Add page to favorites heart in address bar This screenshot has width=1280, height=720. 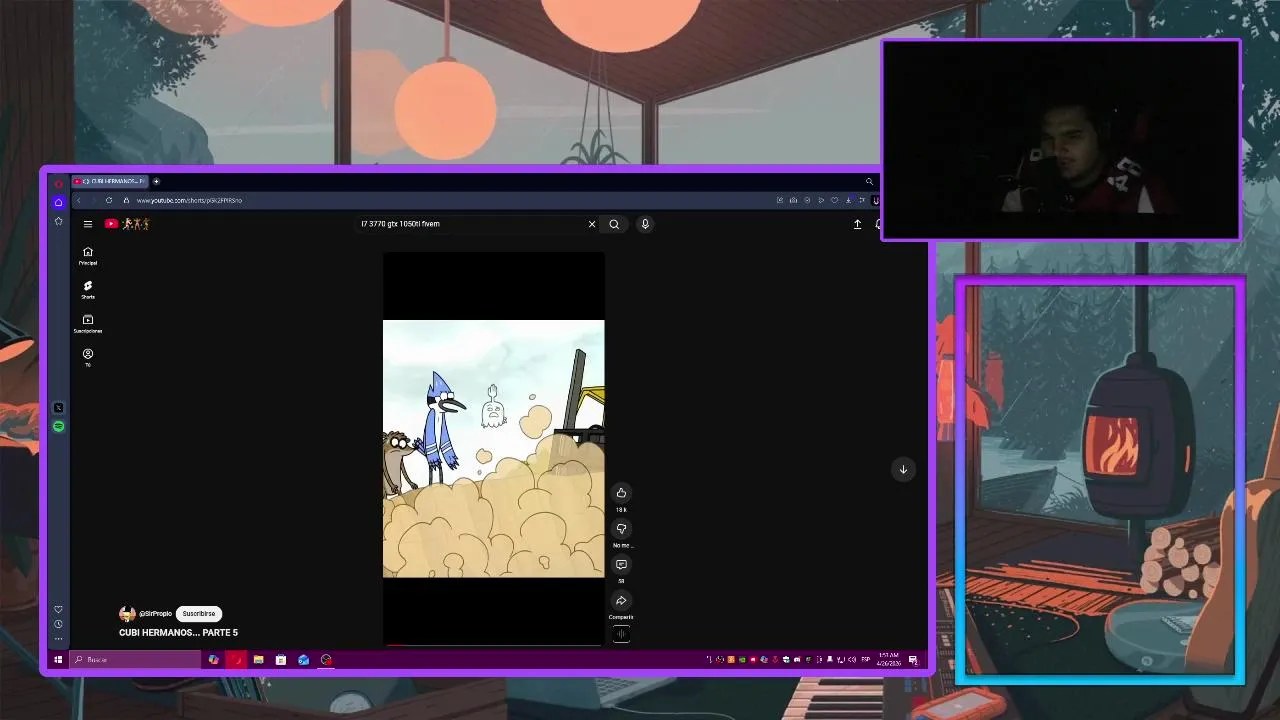[834, 200]
